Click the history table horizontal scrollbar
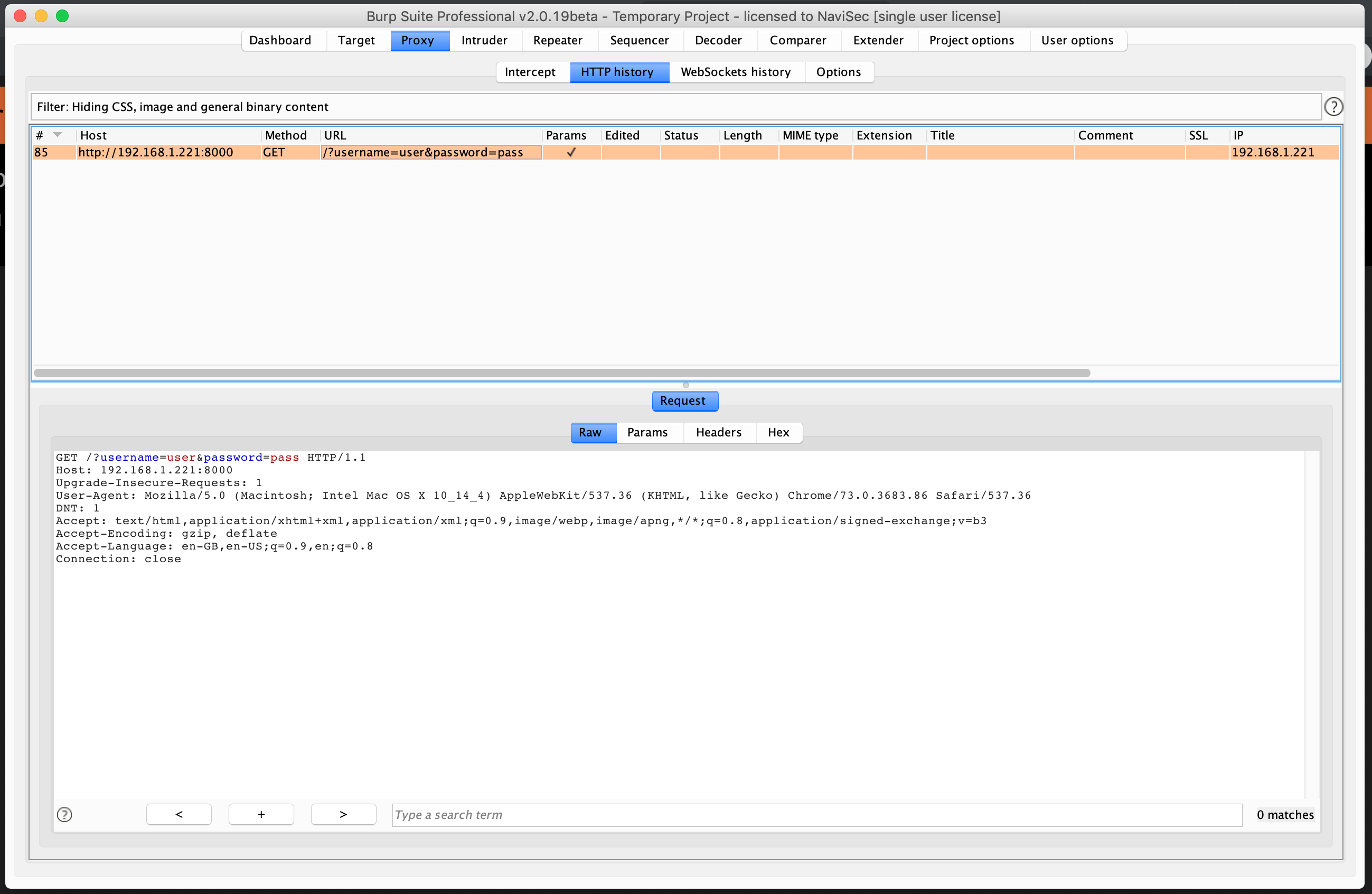This screenshot has width=1372, height=894. coord(562,373)
